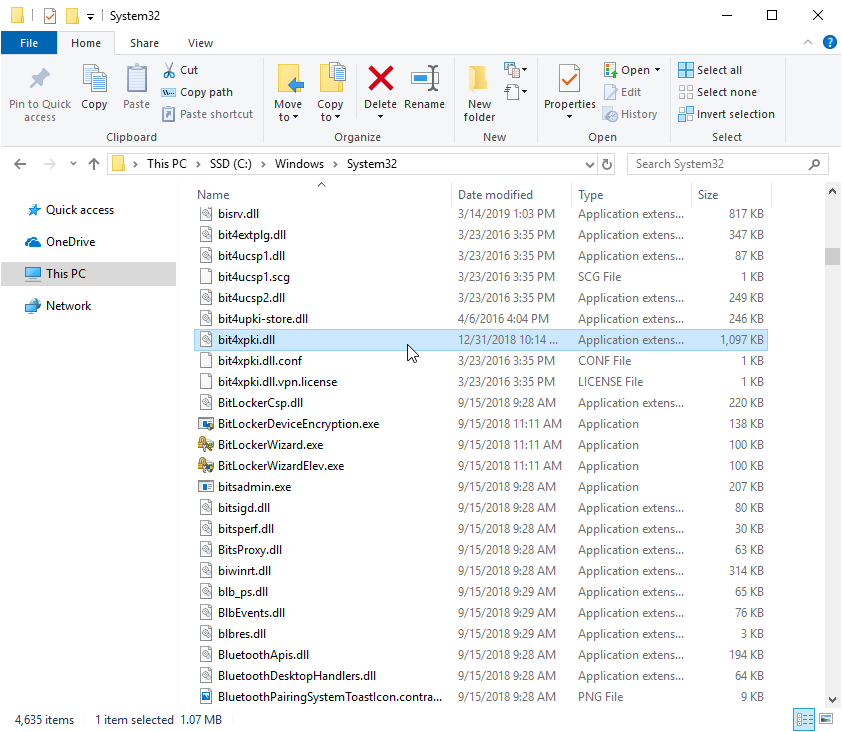Screen dimensions: 842x732
Task: Open the File menu
Action: pos(29,43)
